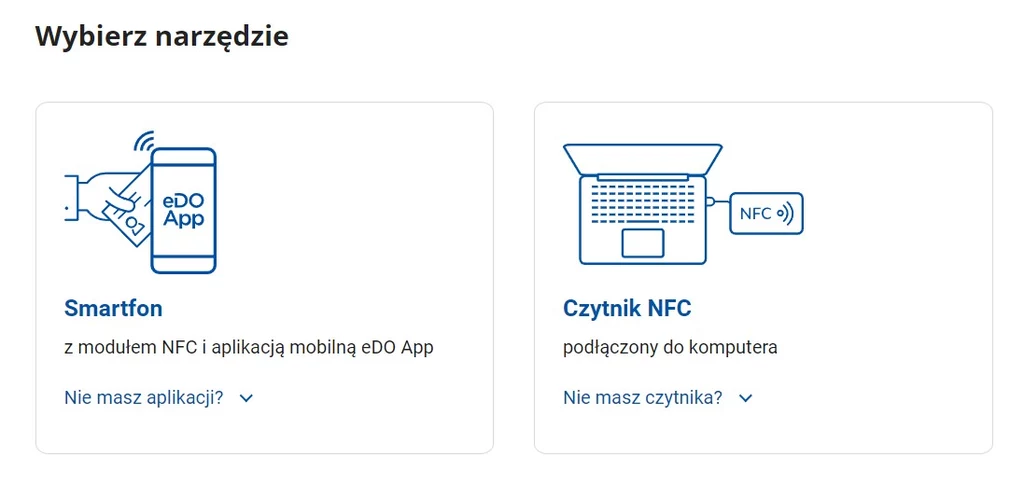
Task: Click the eDO App smartphone illustration
Action: click(x=140, y=202)
